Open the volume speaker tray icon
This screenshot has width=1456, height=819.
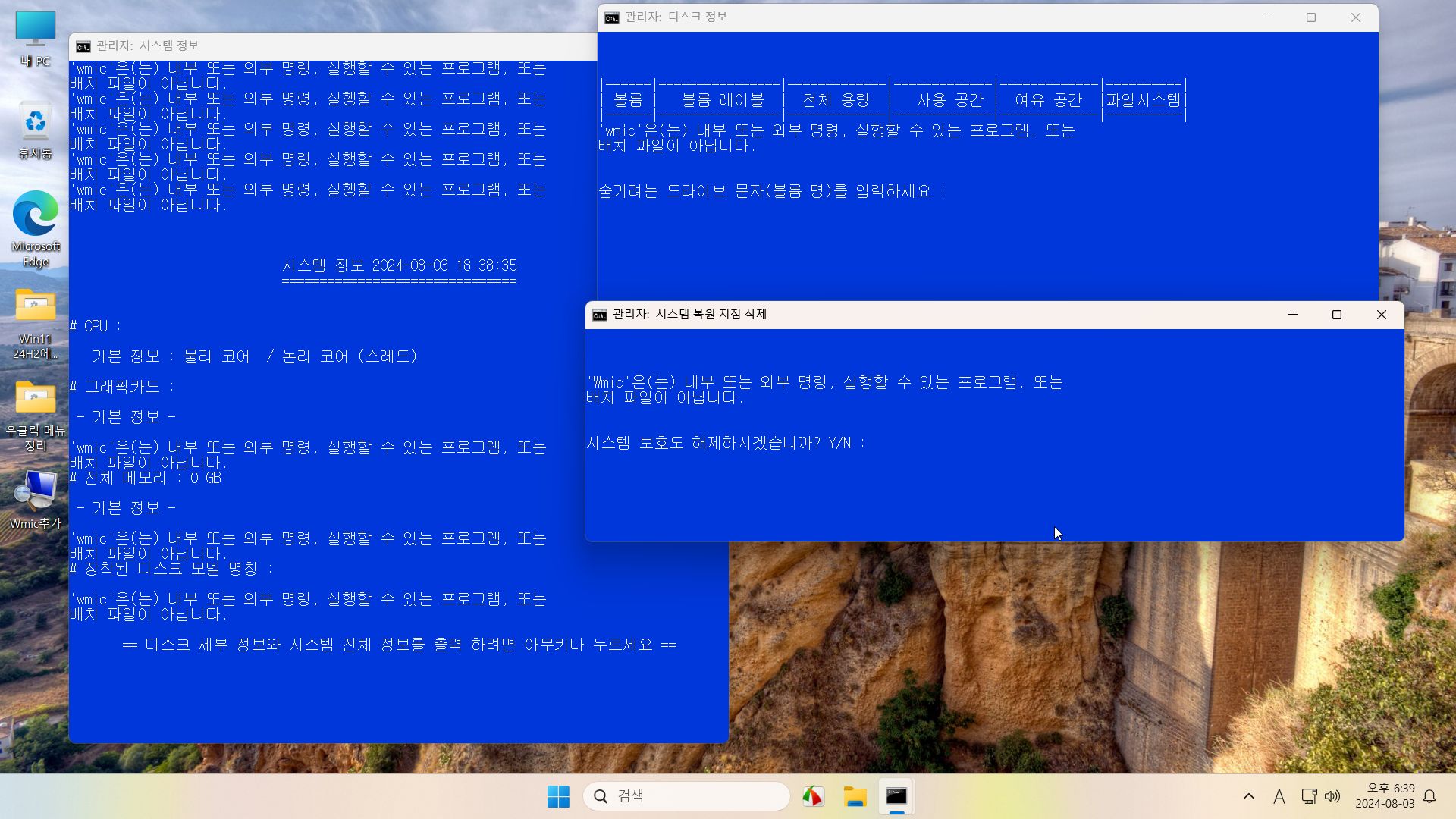point(1332,796)
